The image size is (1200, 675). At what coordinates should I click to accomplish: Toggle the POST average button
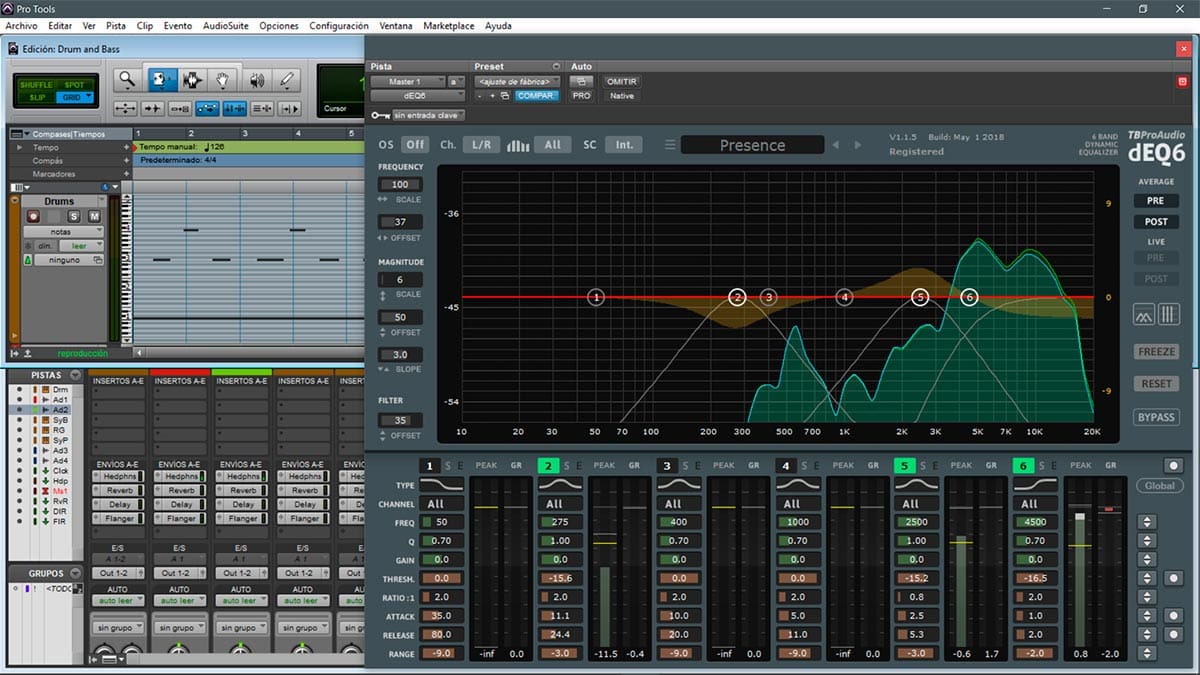1156,222
